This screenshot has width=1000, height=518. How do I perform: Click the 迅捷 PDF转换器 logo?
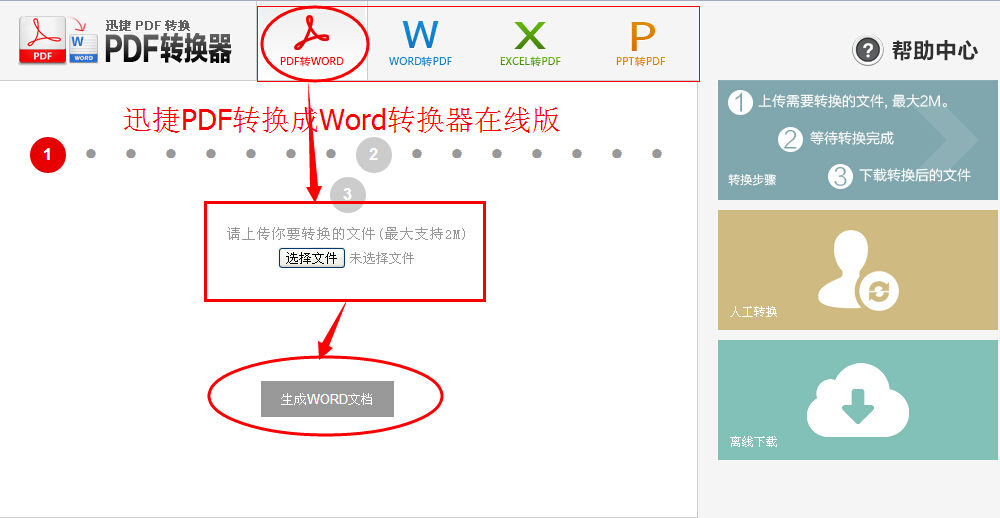tap(125, 40)
